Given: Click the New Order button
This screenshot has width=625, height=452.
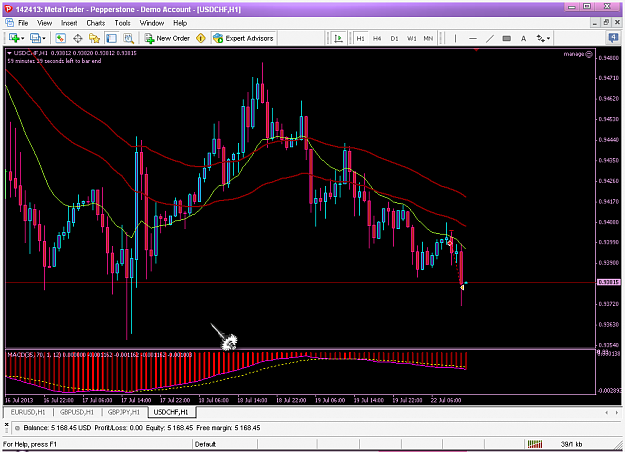Looking at the screenshot, I should point(167,38).
